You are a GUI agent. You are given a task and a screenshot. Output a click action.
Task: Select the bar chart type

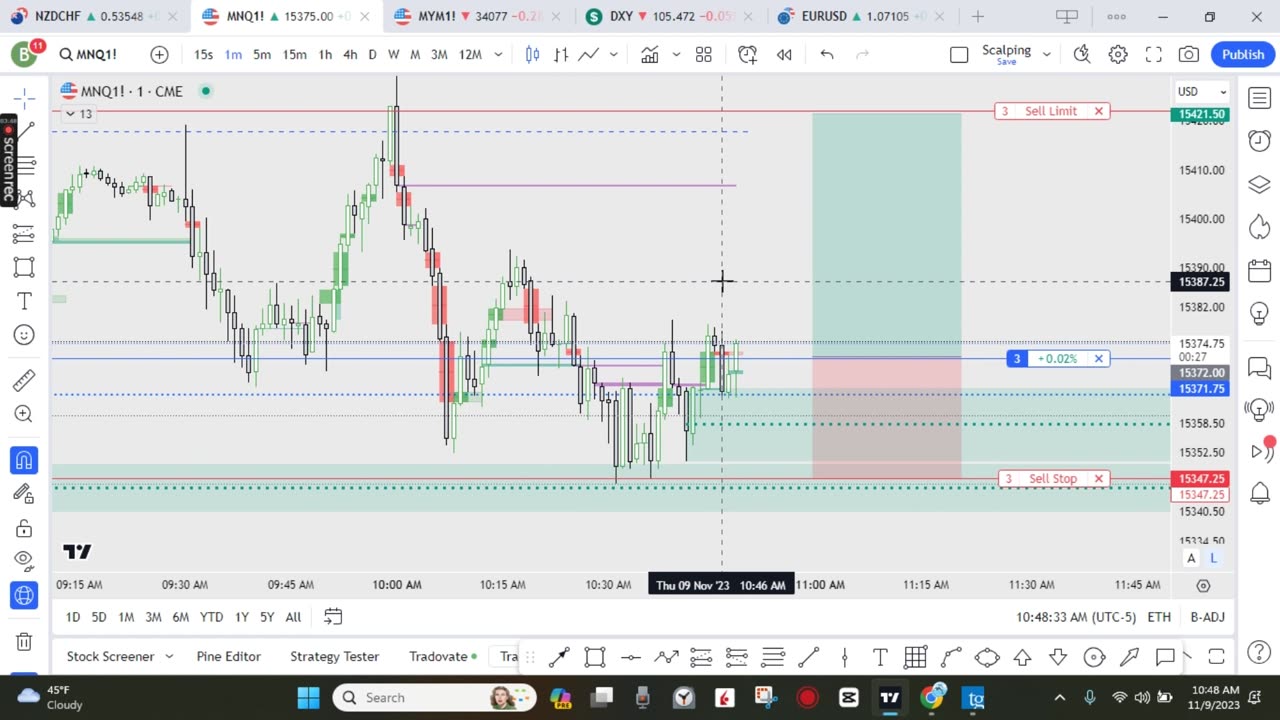click(561, 54)
